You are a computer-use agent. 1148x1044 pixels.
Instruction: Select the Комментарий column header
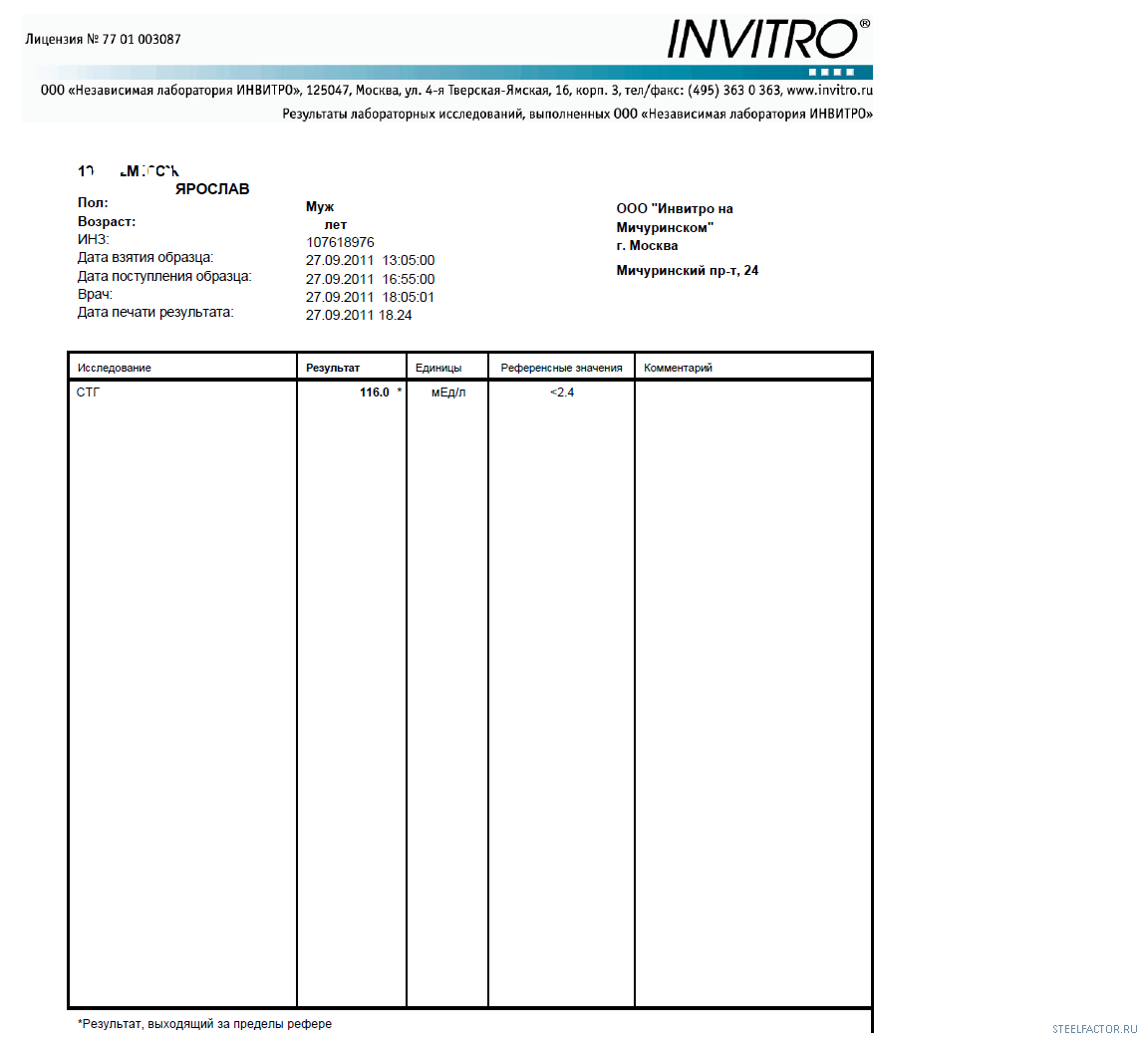(x=678, y=368)
